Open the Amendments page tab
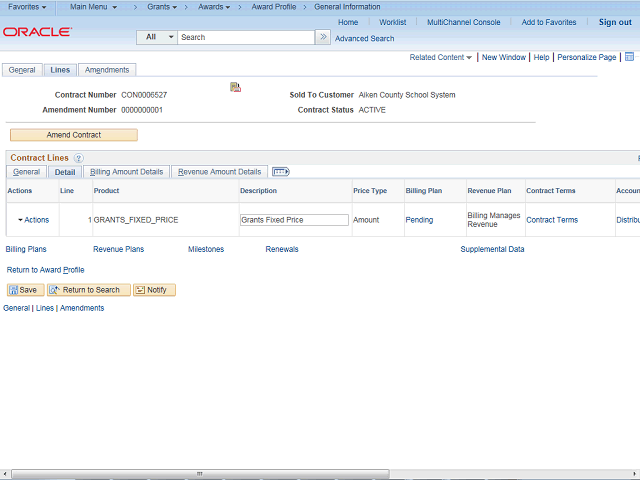This screenshot has width=640, height=480. [x=107, y=70]
